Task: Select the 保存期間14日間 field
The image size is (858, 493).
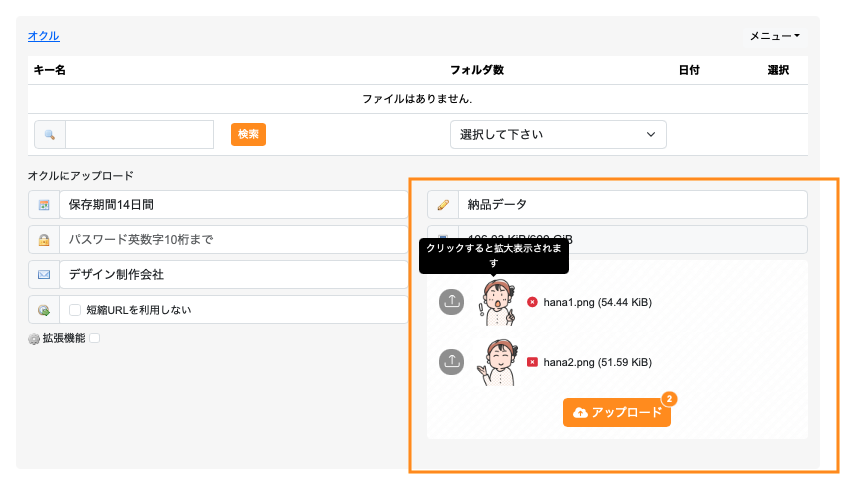Action: point(234,205)
